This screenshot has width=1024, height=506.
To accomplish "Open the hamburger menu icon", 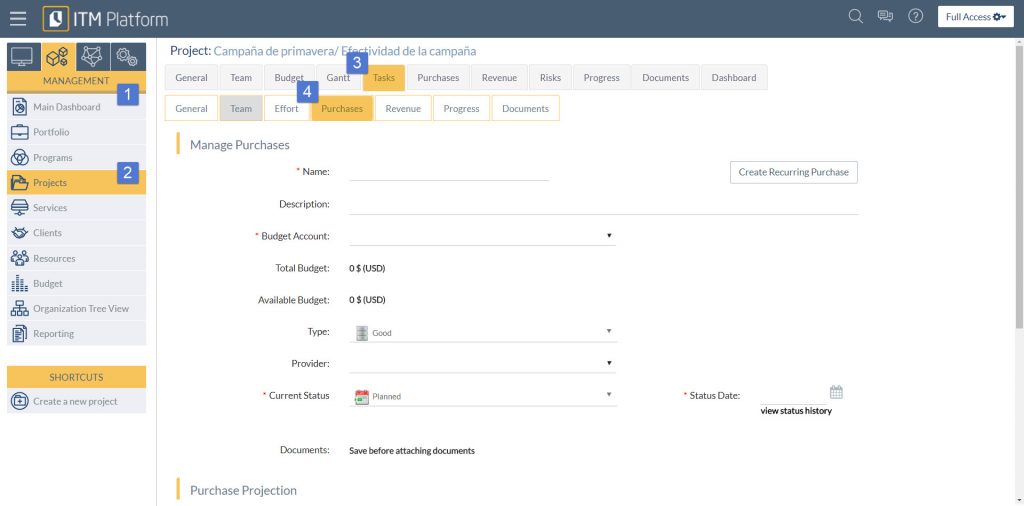I will (x=17, y=18).
